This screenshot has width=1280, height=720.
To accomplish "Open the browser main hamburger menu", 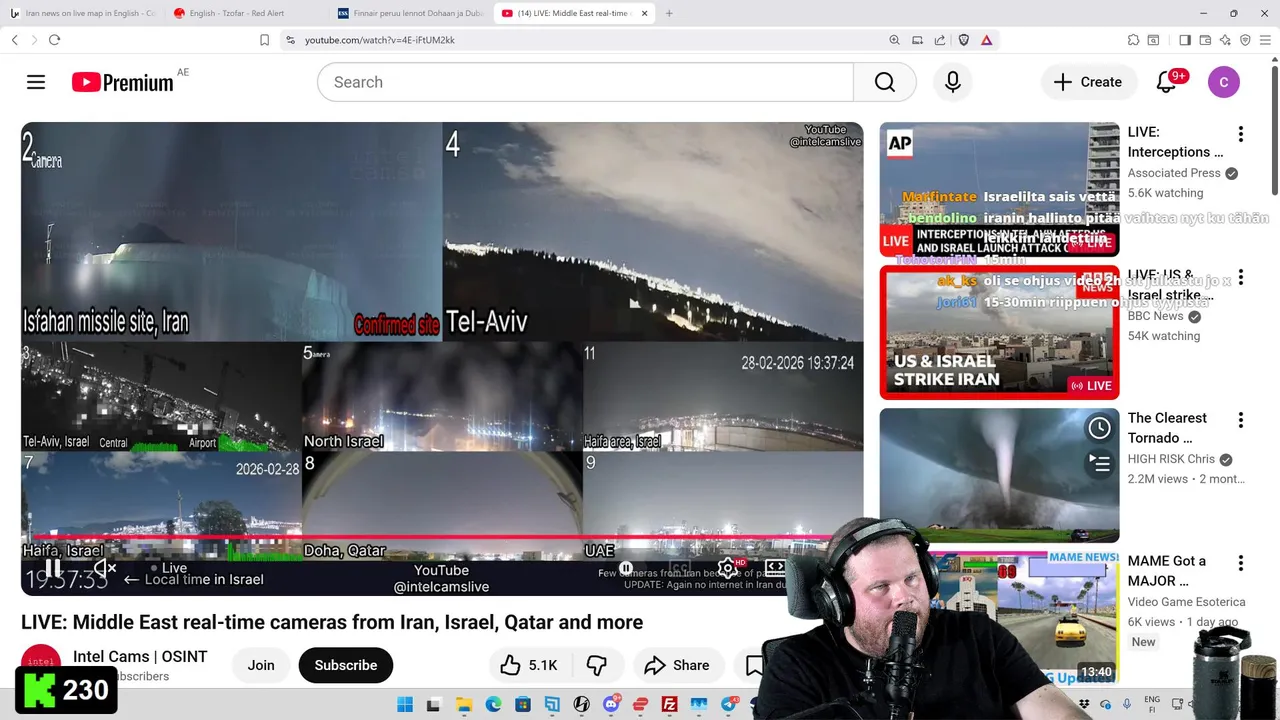I will point(1266,40).
